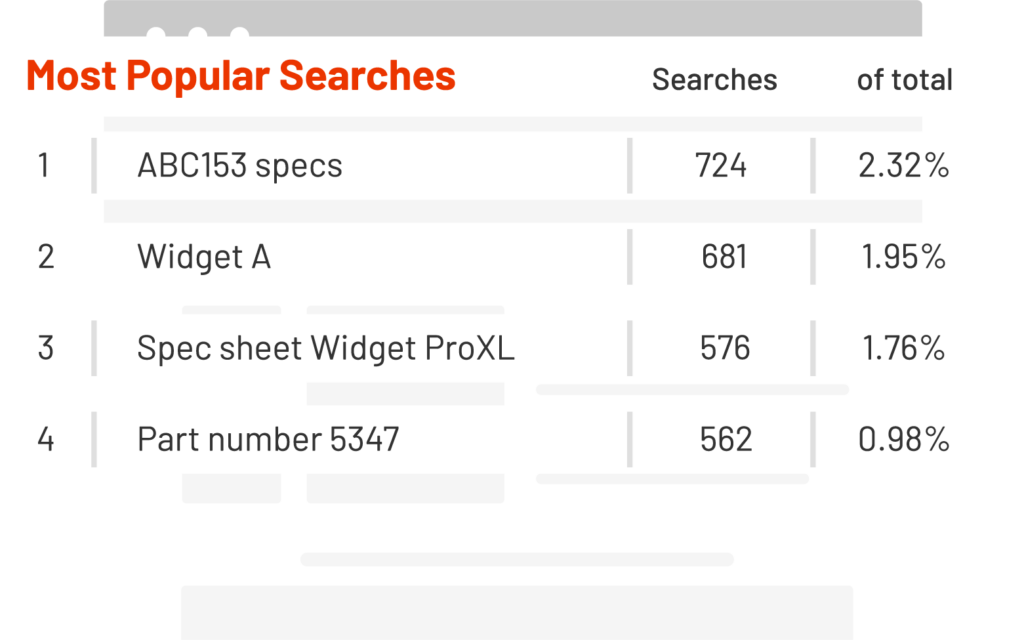Image resolution: width=1024 pixels, height=640 pixels.
Task: Select the rank 2 cell
Action: (x=45, y=257)
